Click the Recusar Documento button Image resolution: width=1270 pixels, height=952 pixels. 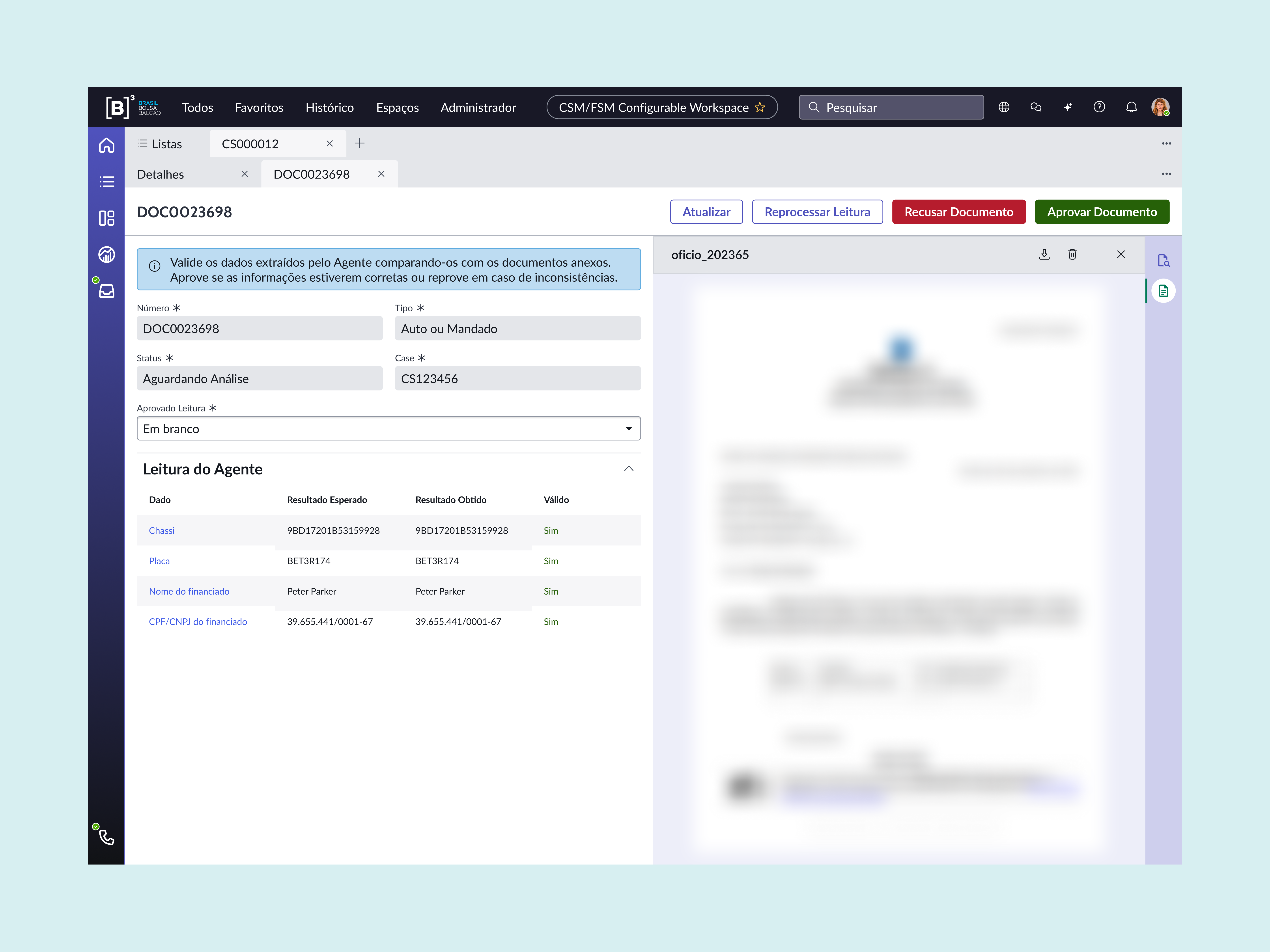pyautogui.click(x=959, y=212)
